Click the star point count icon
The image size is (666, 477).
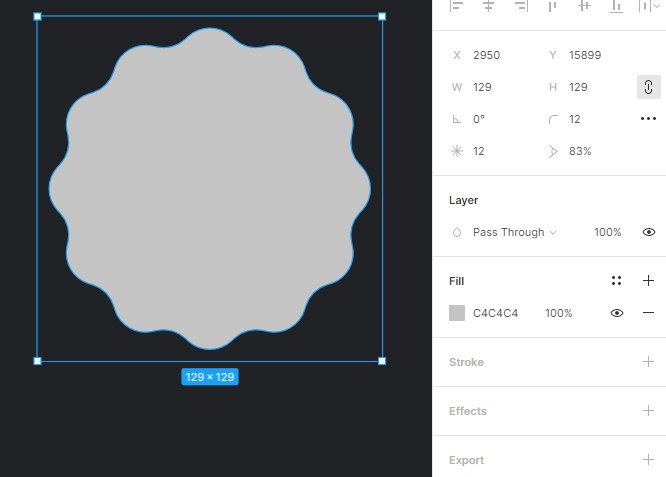click(457, 151)
